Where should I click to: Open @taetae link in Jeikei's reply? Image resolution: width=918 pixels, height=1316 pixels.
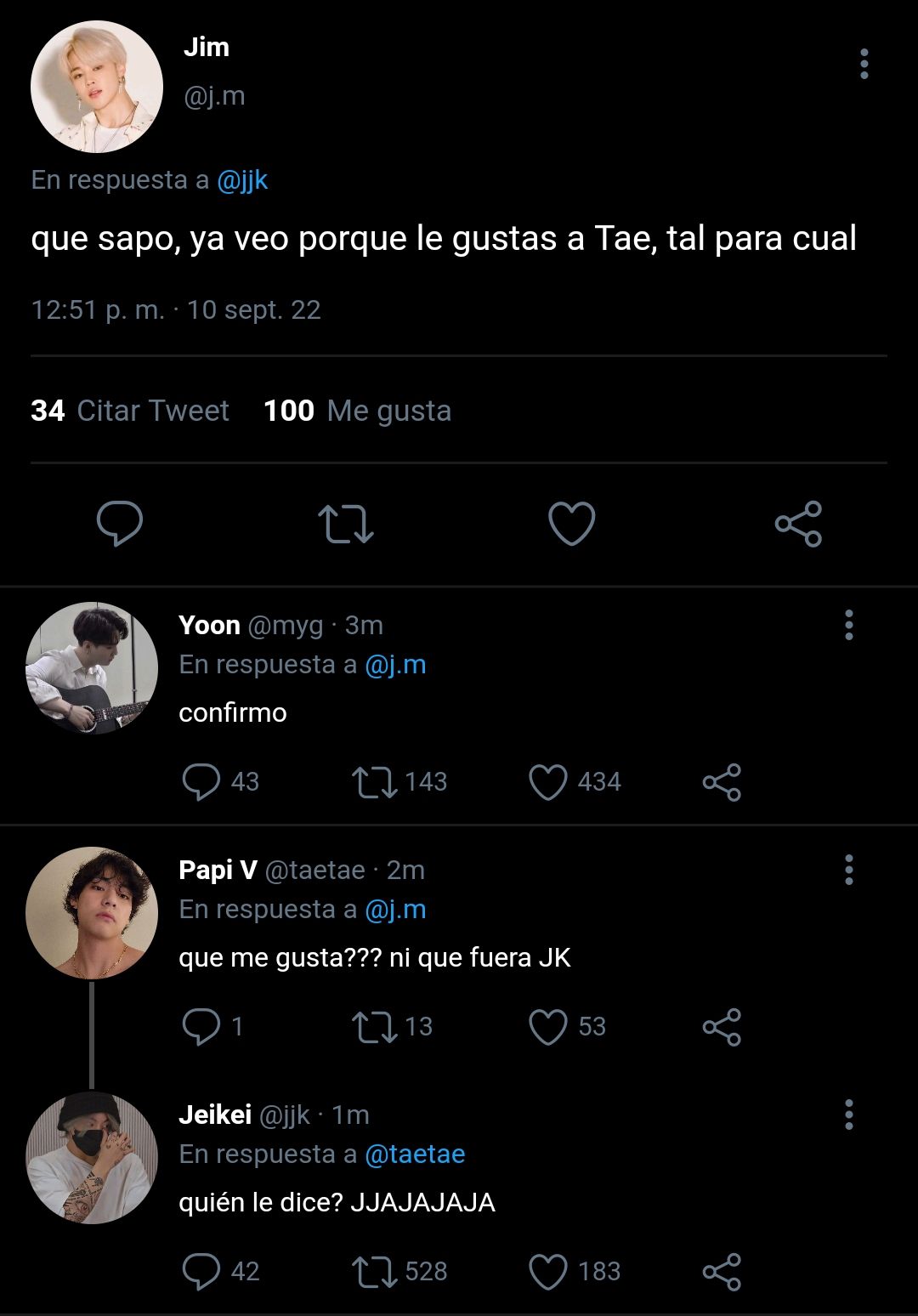pyautogui.click(x=415, y=1154)
